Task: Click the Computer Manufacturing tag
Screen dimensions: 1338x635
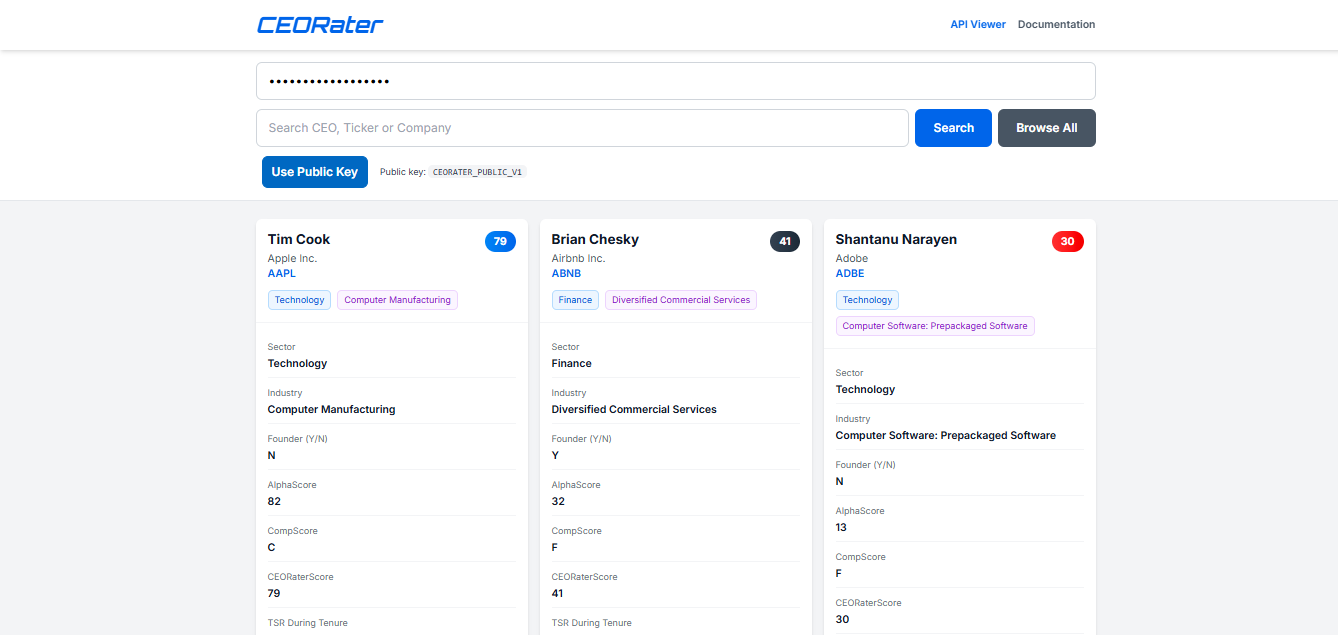Action: 397,300
